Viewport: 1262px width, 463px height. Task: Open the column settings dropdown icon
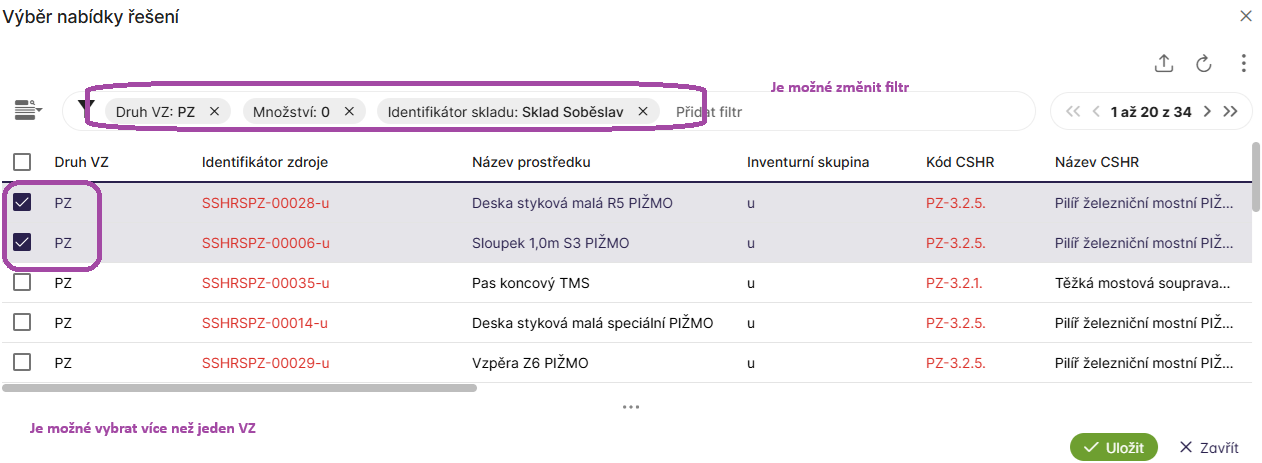tap(28, 111)
